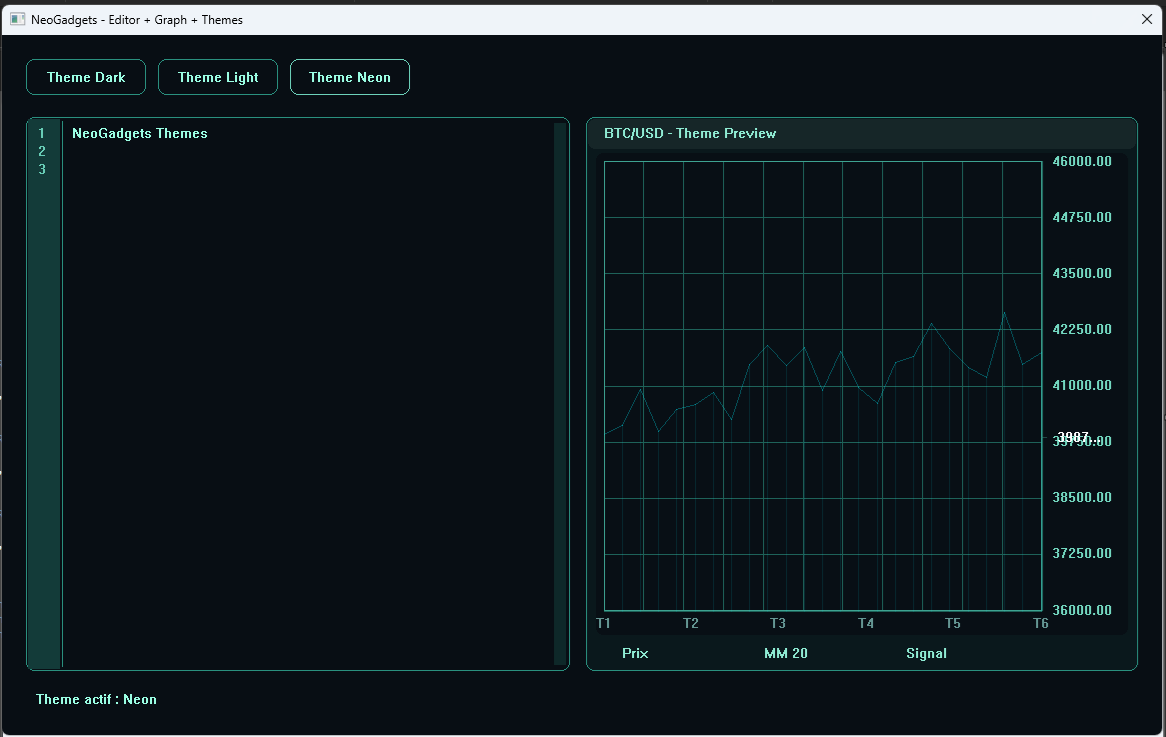Click the T4 time axis label

click(x=866, y=623)
